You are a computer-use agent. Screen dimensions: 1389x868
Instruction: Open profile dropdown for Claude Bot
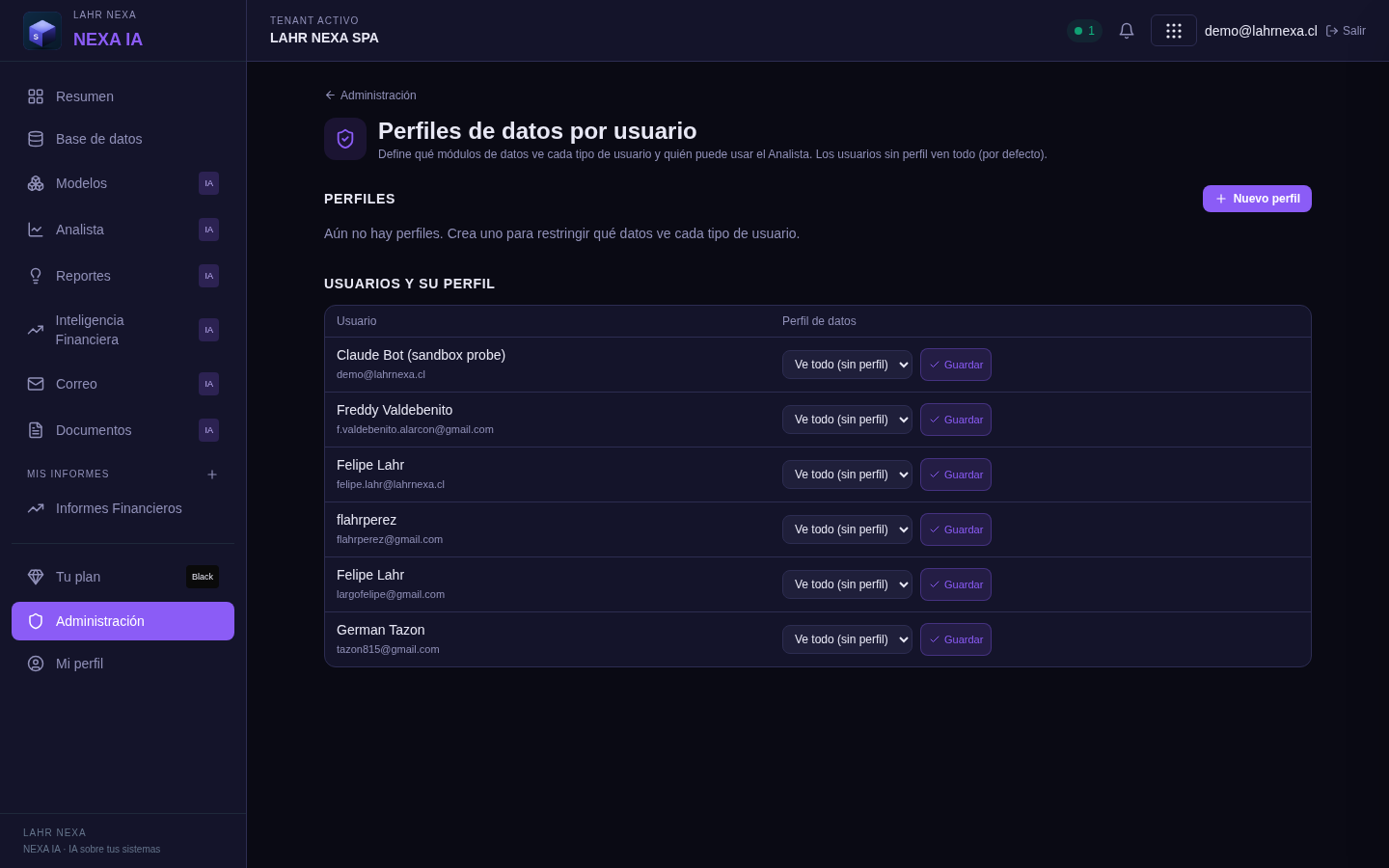coord(847,365)
